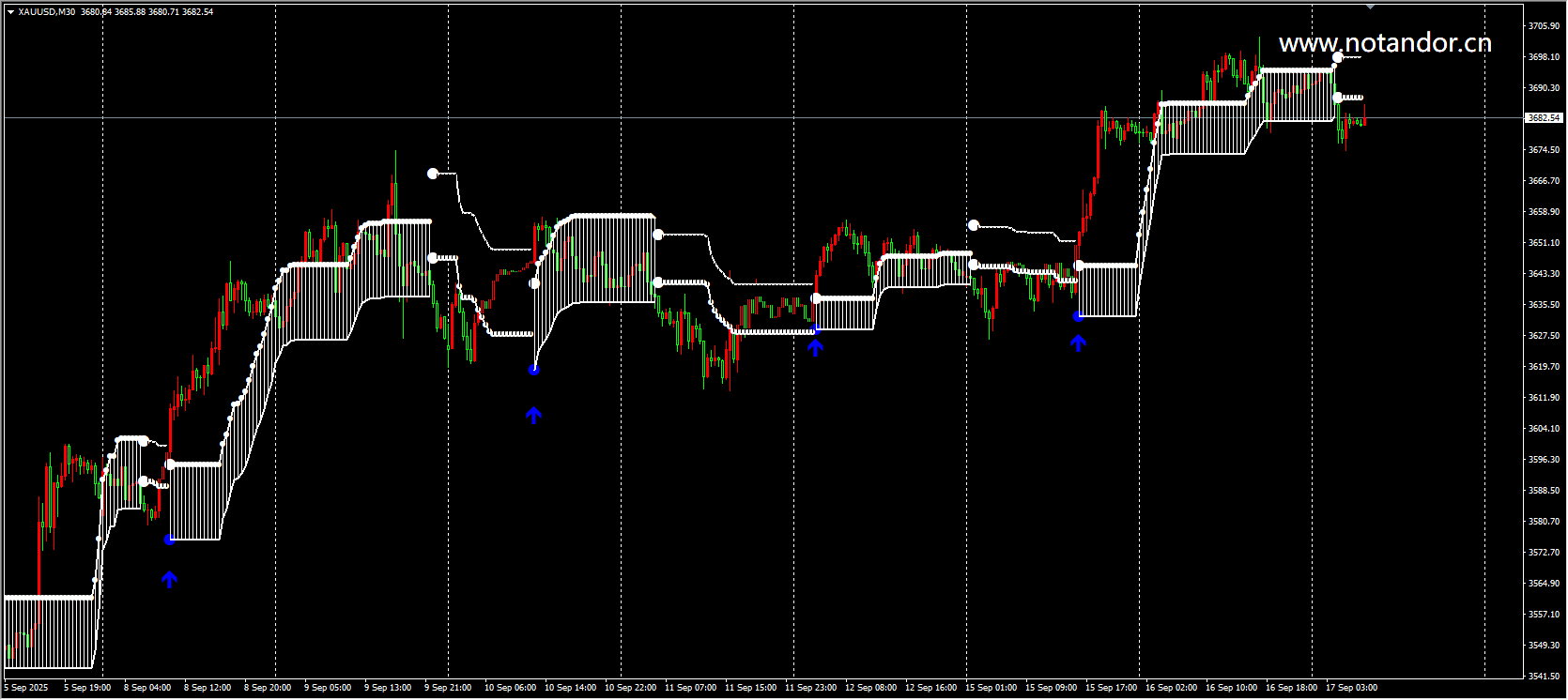Select the blue up arrow near 10 Sep 06:00
The image size is (1568, 700).
[x=534, y=415]
